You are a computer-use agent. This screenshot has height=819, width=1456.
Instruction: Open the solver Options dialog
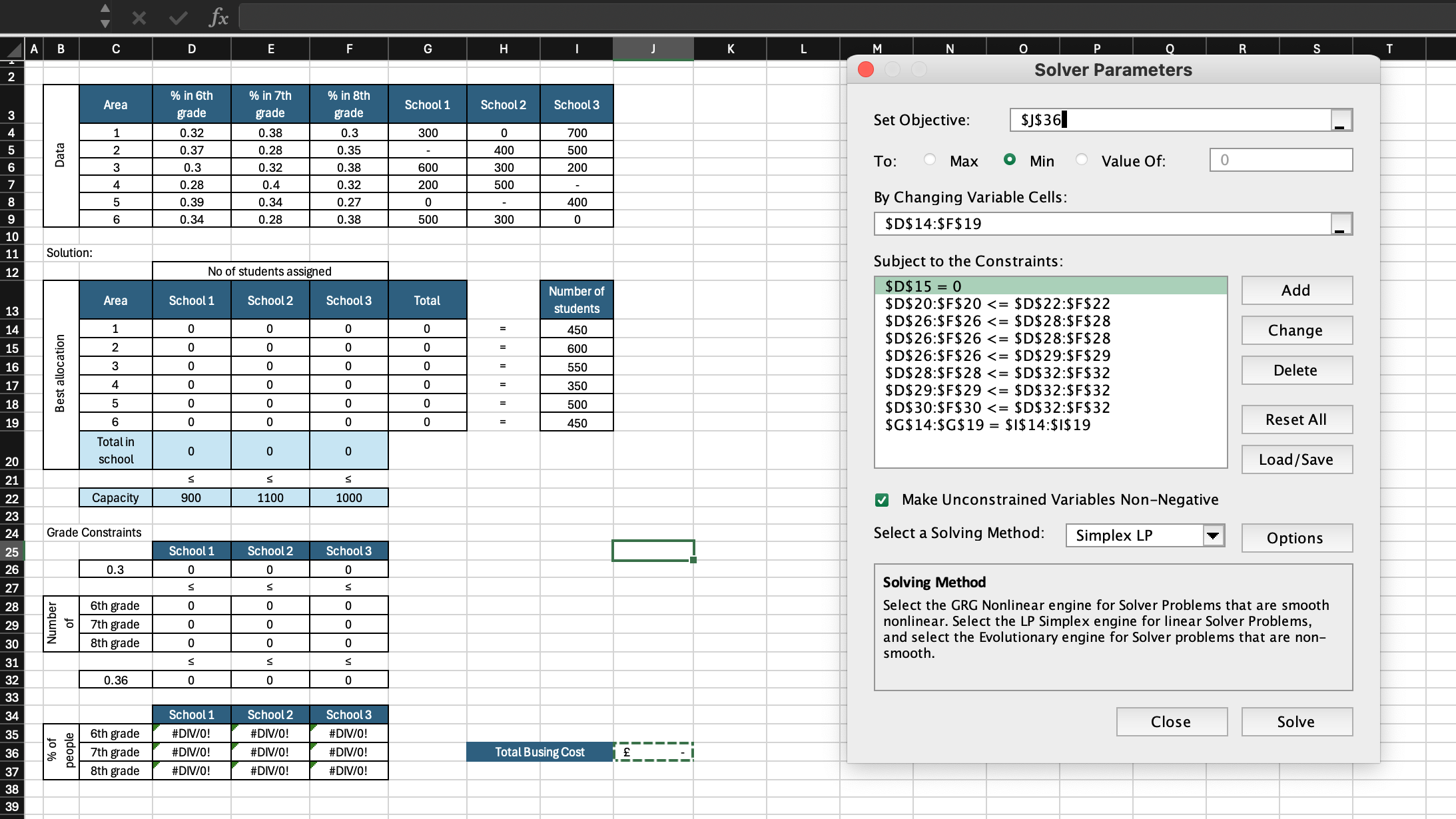click(x=1296, y=538)
